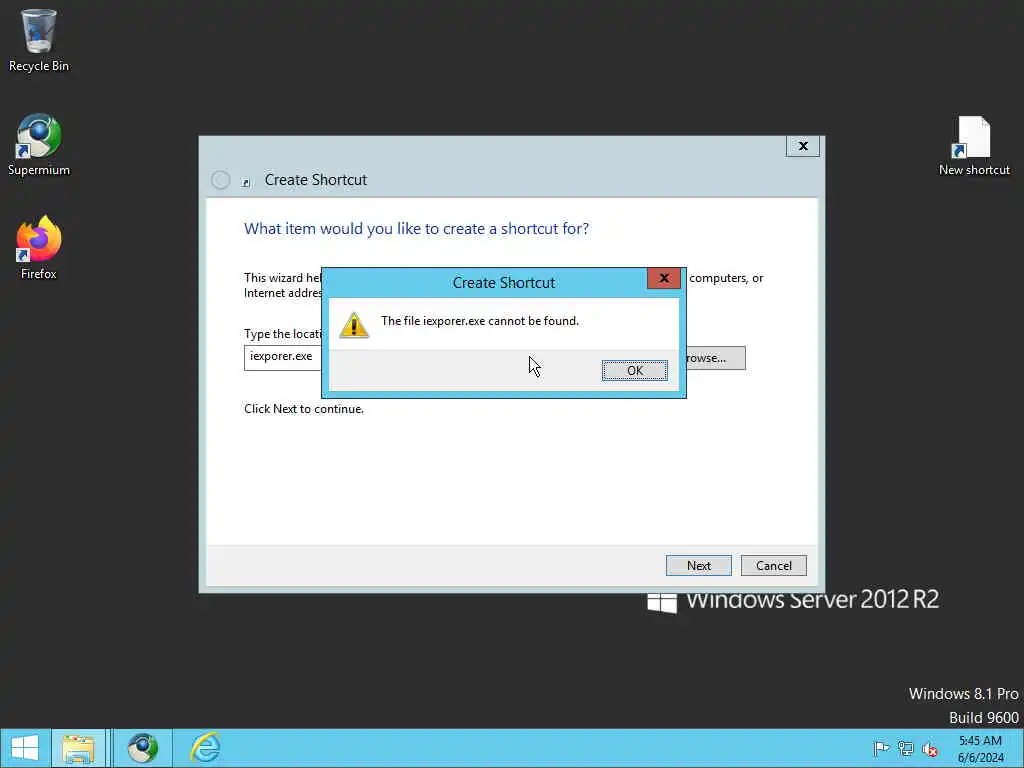Open the Windows Start button

(25, 748)
